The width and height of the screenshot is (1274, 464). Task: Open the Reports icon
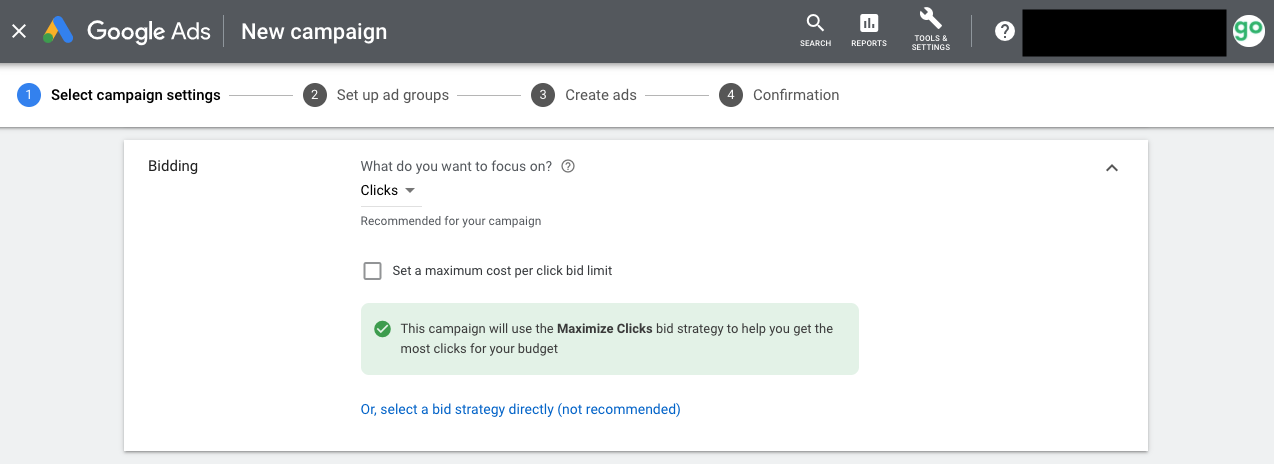[x=868, y=30]
